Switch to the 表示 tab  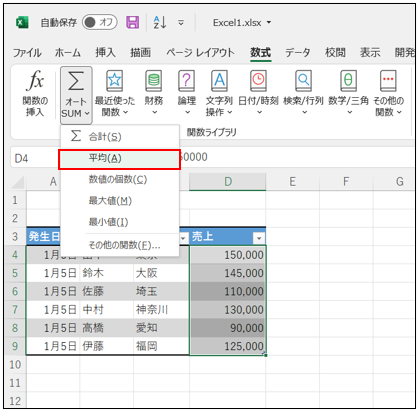(370, 52)
